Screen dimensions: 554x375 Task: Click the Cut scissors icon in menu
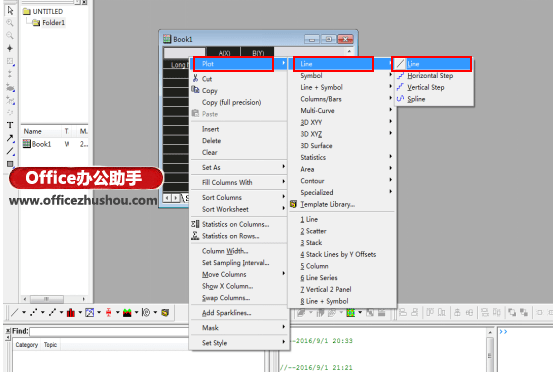(195, 78)
